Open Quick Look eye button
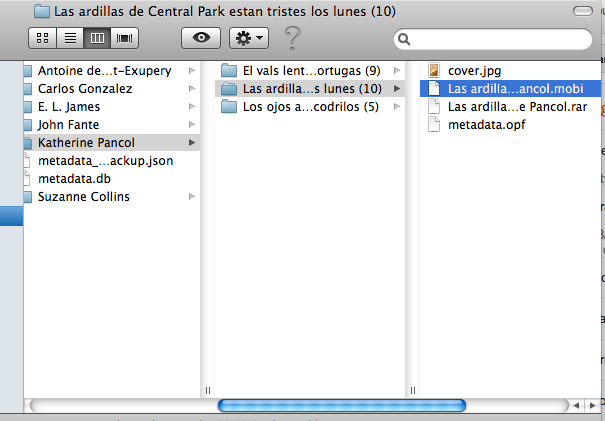Image resolution: width=605 pixels, height=421 pixels. [x=201, y=38]
